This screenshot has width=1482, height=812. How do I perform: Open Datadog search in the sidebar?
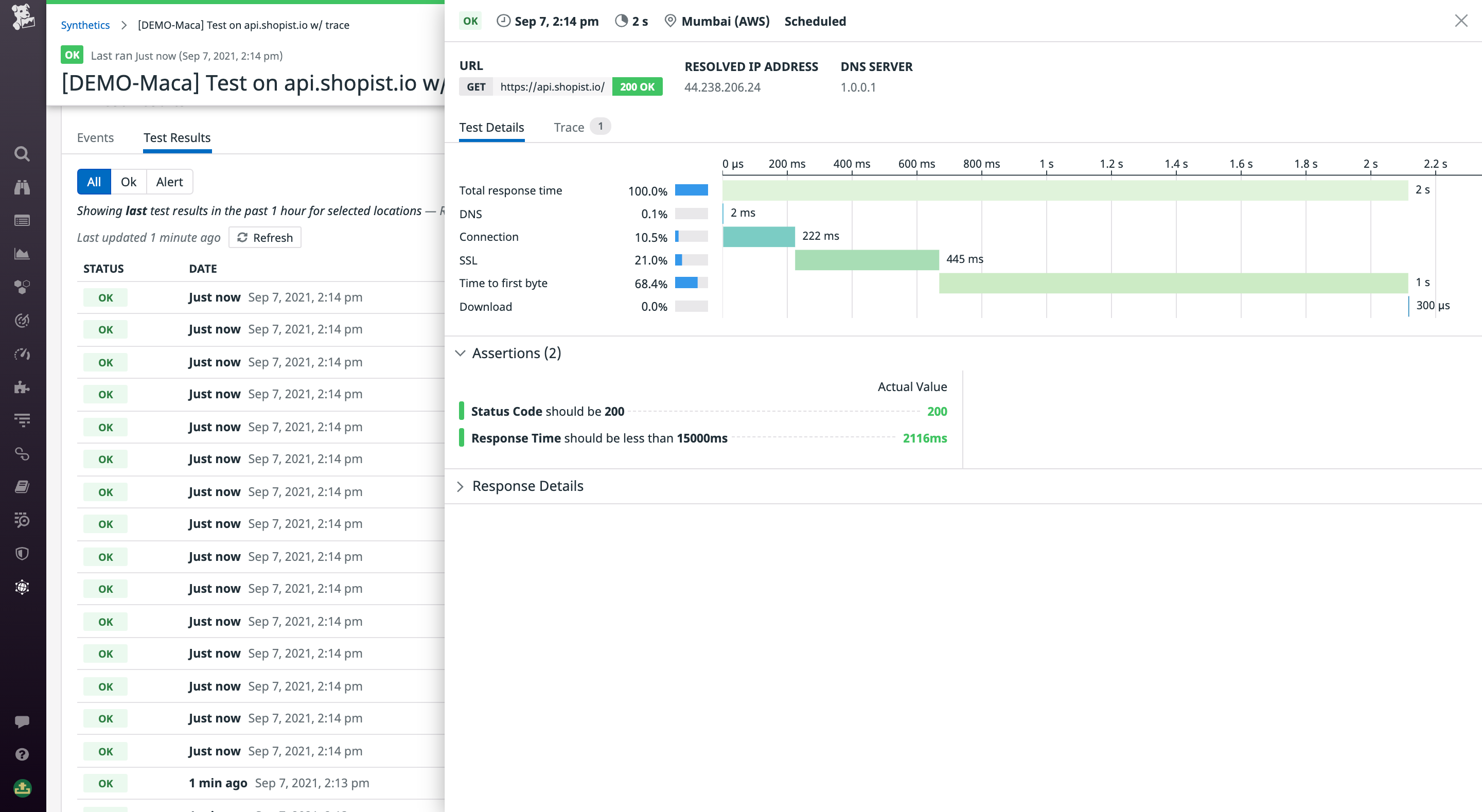coord(22,154)
